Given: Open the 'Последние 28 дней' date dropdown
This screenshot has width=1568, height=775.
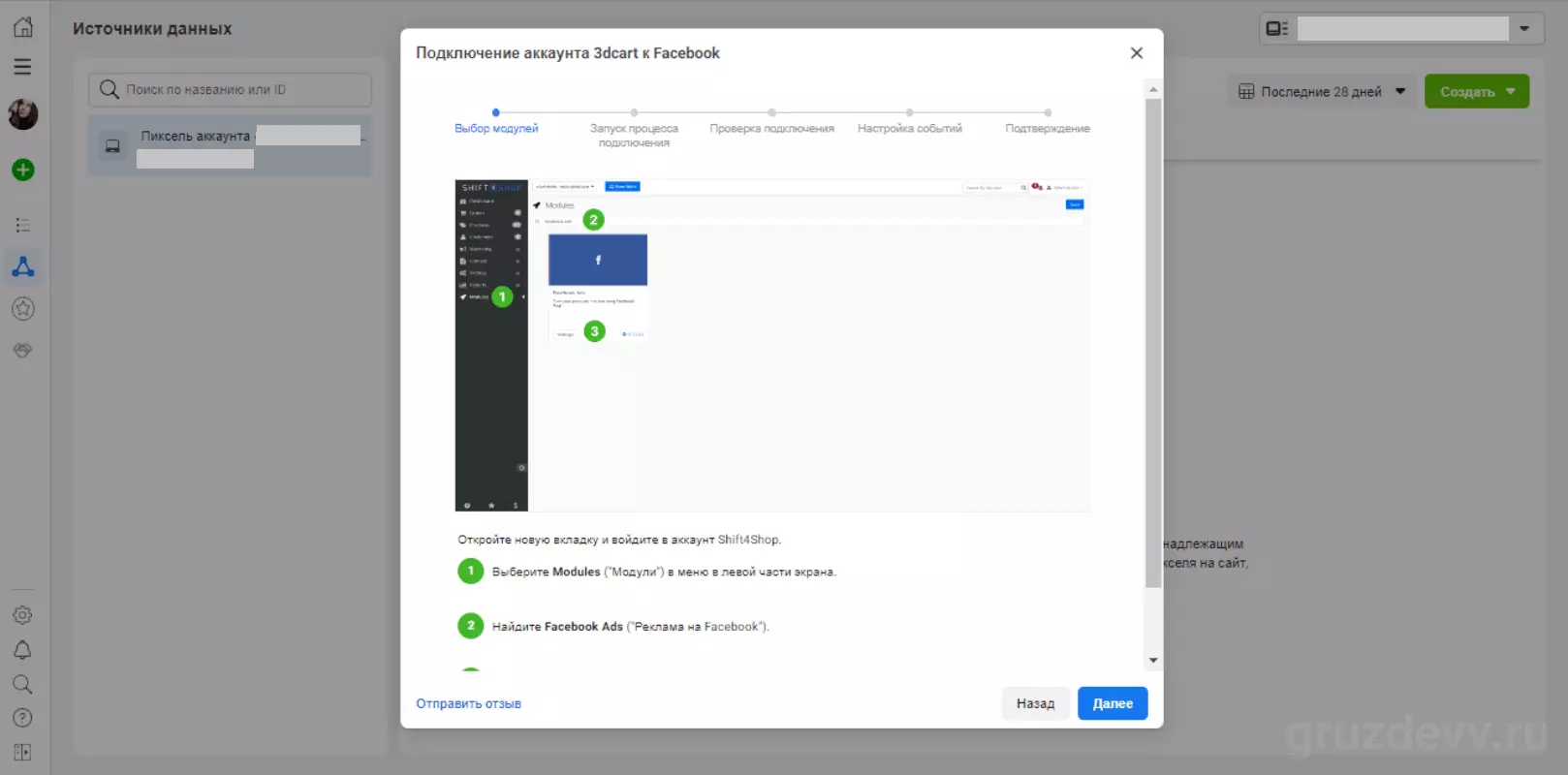Looking at the screenshot, I should (1322, 92).
